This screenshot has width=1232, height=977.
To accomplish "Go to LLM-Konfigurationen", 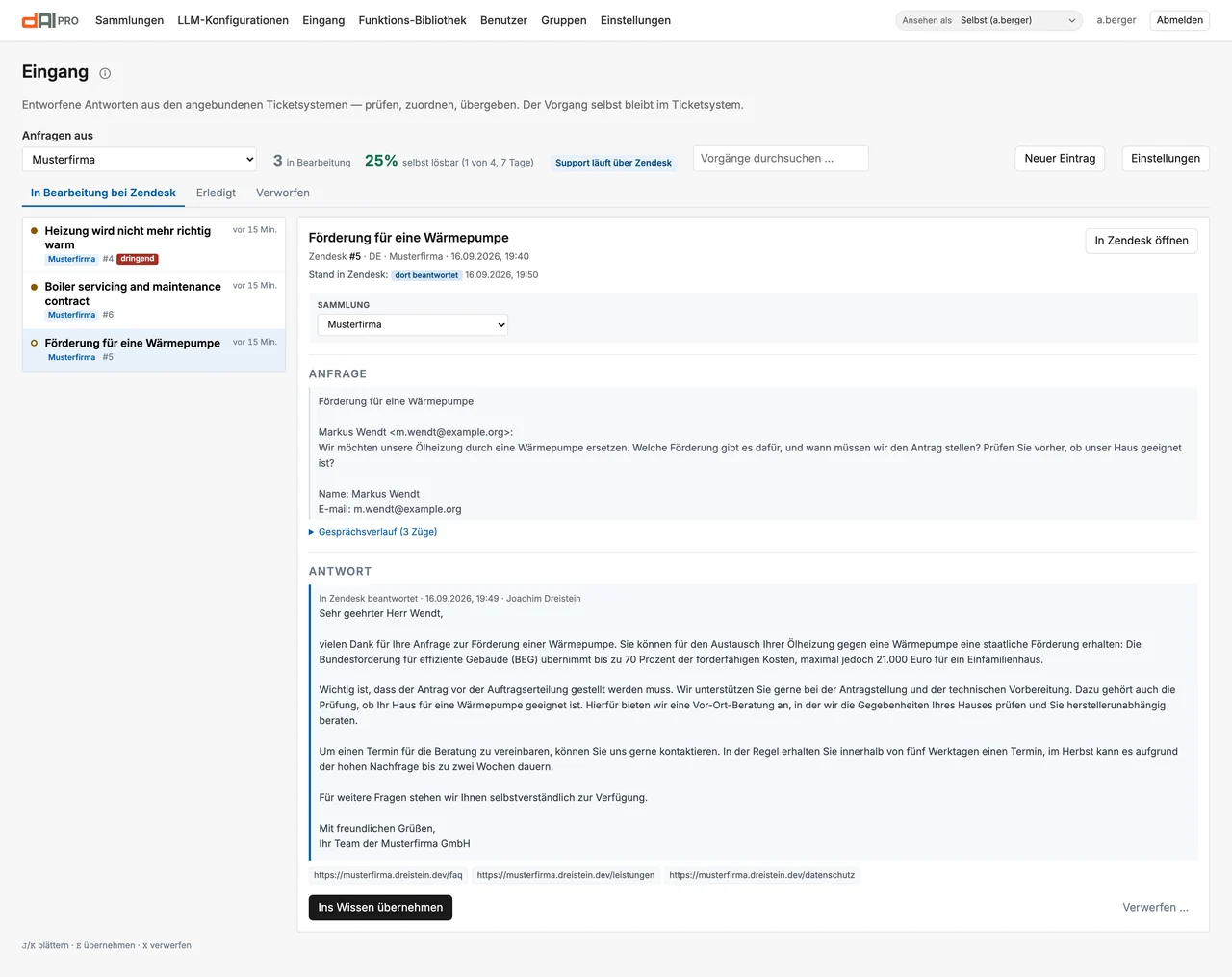I will [x=233, y=20].
